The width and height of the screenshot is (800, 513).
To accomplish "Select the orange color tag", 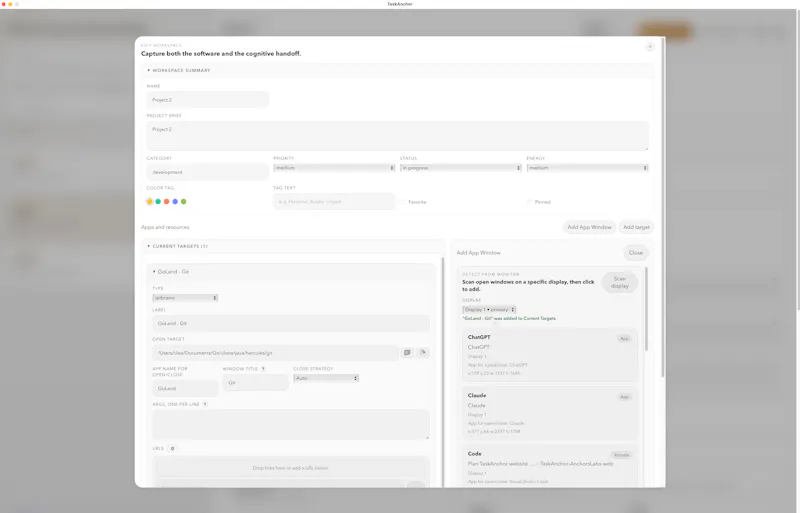I will click(x=149, y=202).
